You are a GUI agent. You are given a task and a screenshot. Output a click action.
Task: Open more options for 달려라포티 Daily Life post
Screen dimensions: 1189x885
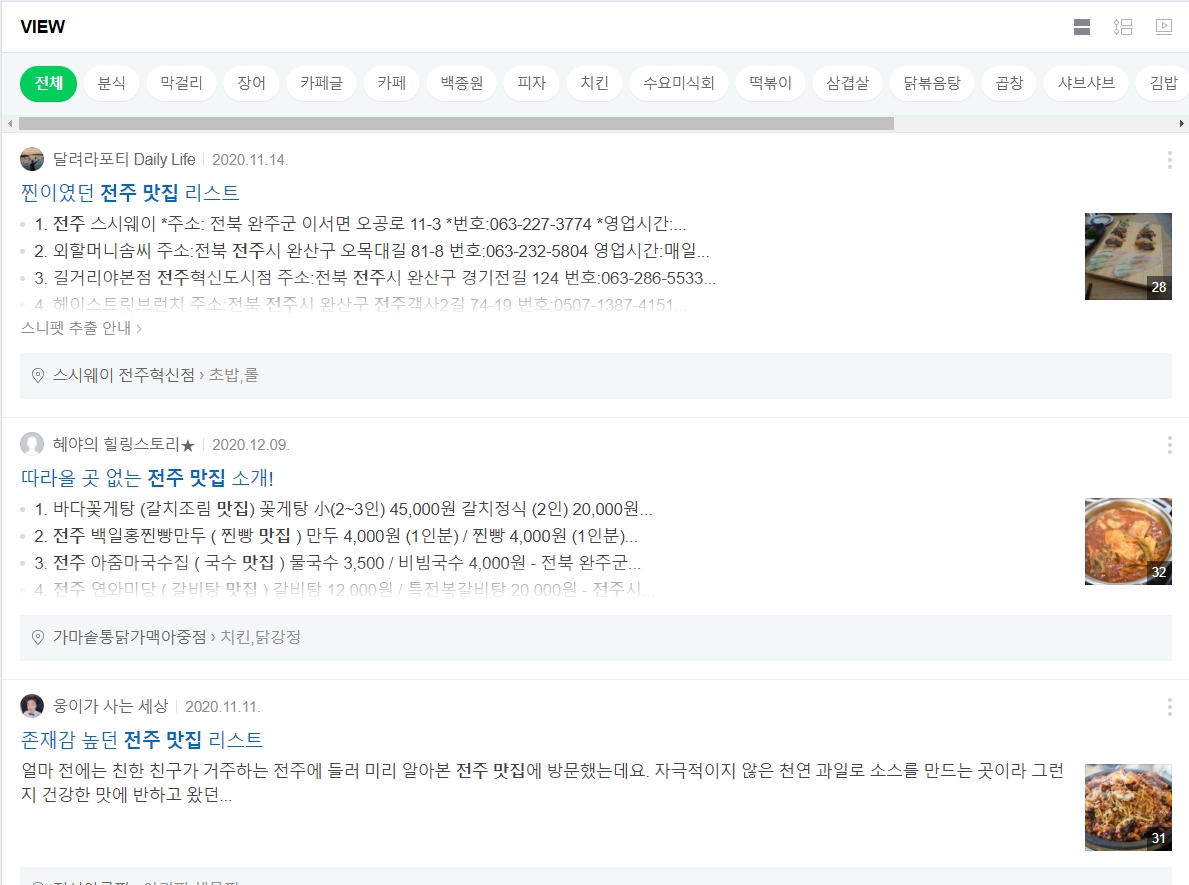pyautogui.click(x=1169, y=160)
